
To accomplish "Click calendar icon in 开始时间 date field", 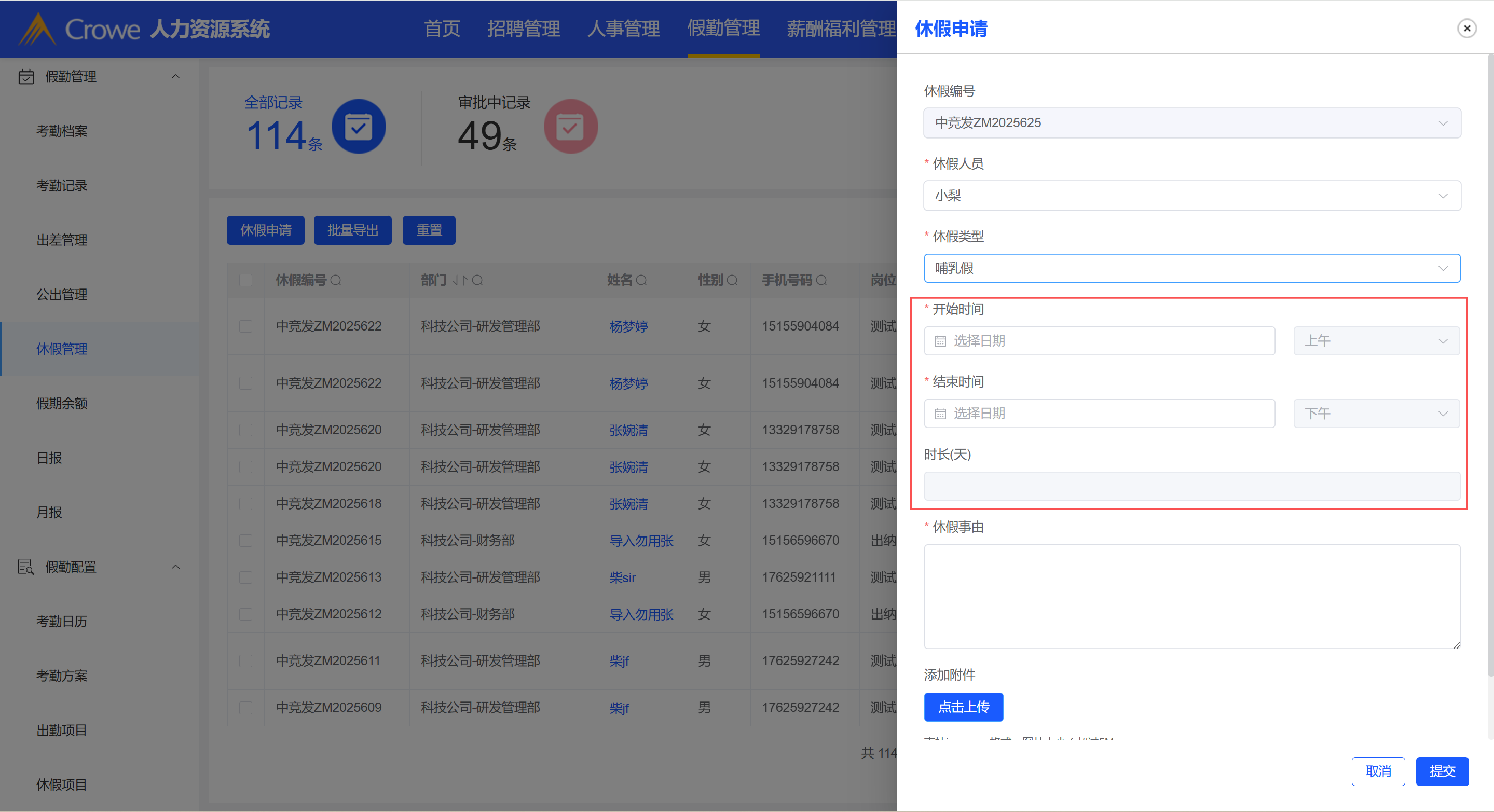I will pyautogui.click(x=940, y=341).
